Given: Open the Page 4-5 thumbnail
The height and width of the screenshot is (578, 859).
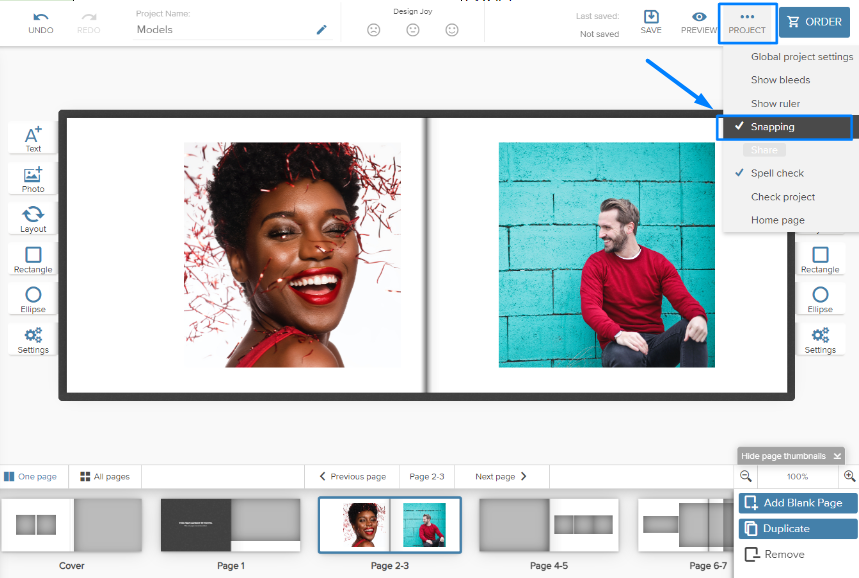Looking at the screenshot, I should click(x=549, y=525).
